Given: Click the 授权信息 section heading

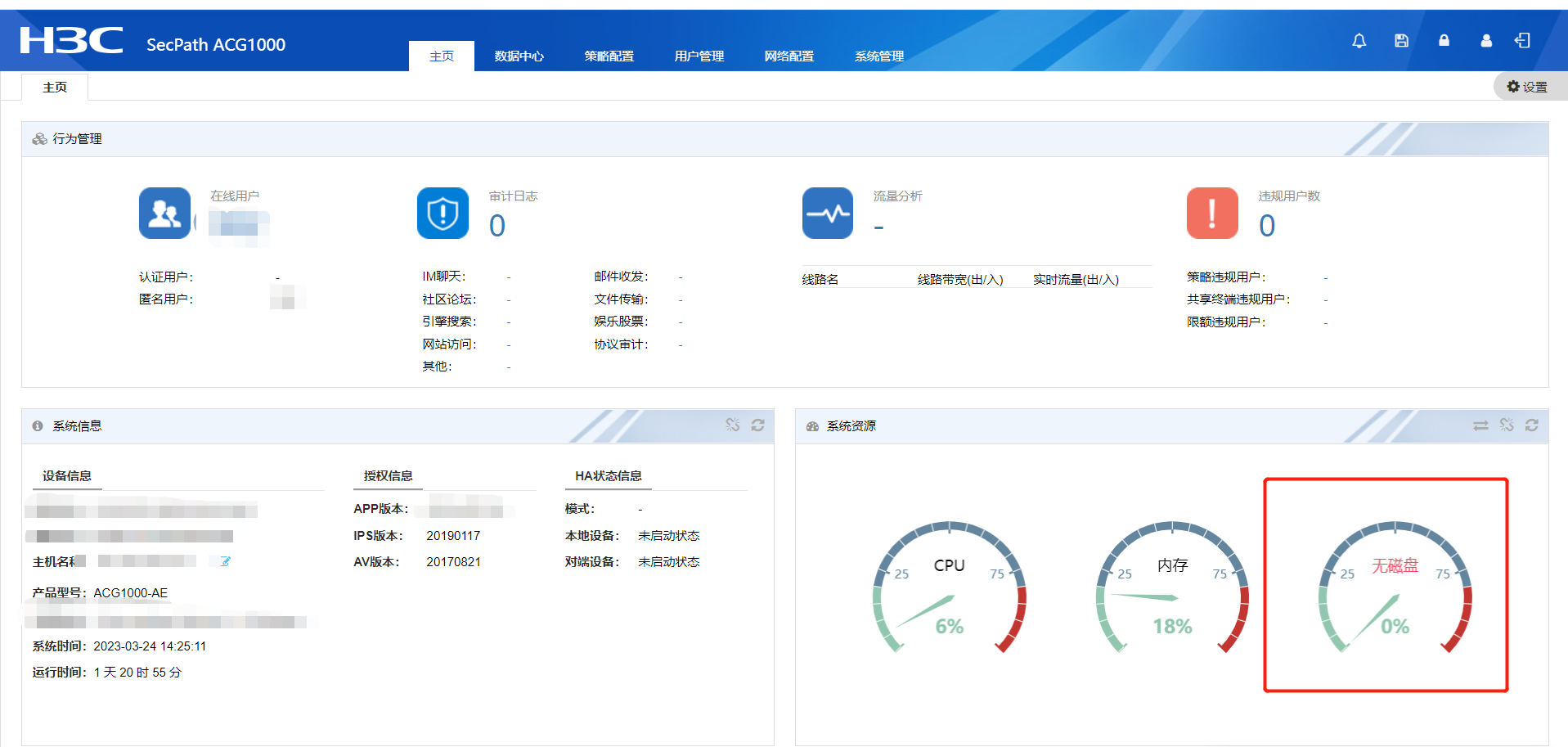Looking at the screenshot, I should point(389,476).
